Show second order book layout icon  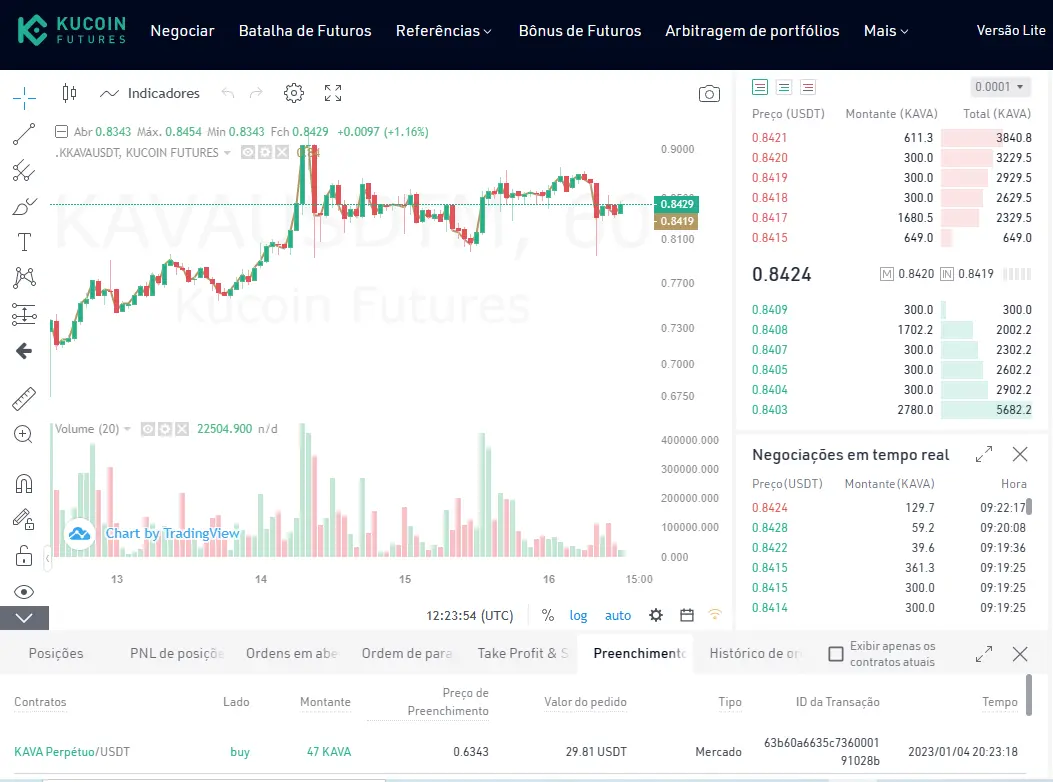[784, 87]
